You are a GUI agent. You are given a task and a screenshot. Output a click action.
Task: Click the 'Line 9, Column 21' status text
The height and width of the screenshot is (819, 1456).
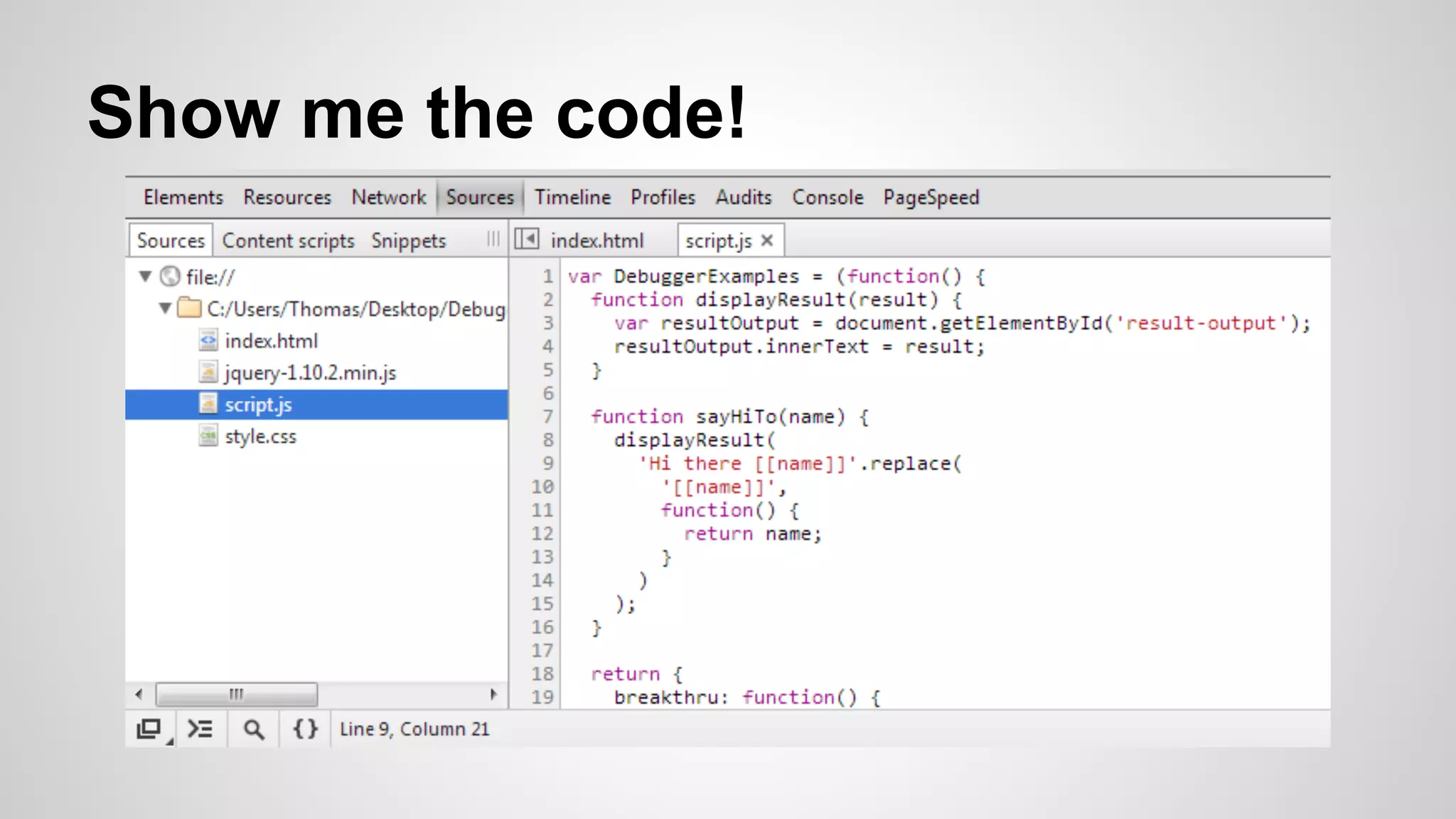(x=414, y=729)
